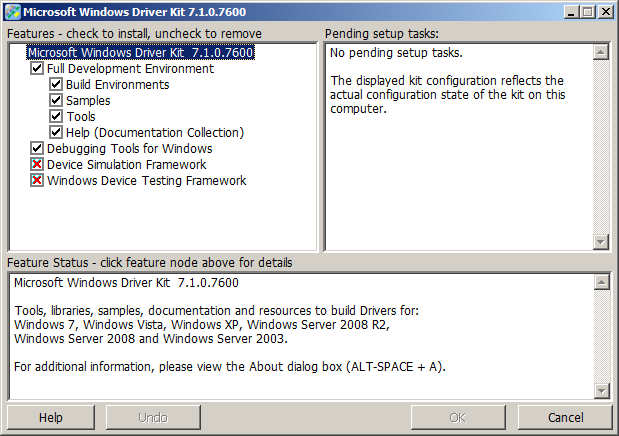Minimize the Driver Kit window
Screen dimensions: 619x436
tap(571, 12)
